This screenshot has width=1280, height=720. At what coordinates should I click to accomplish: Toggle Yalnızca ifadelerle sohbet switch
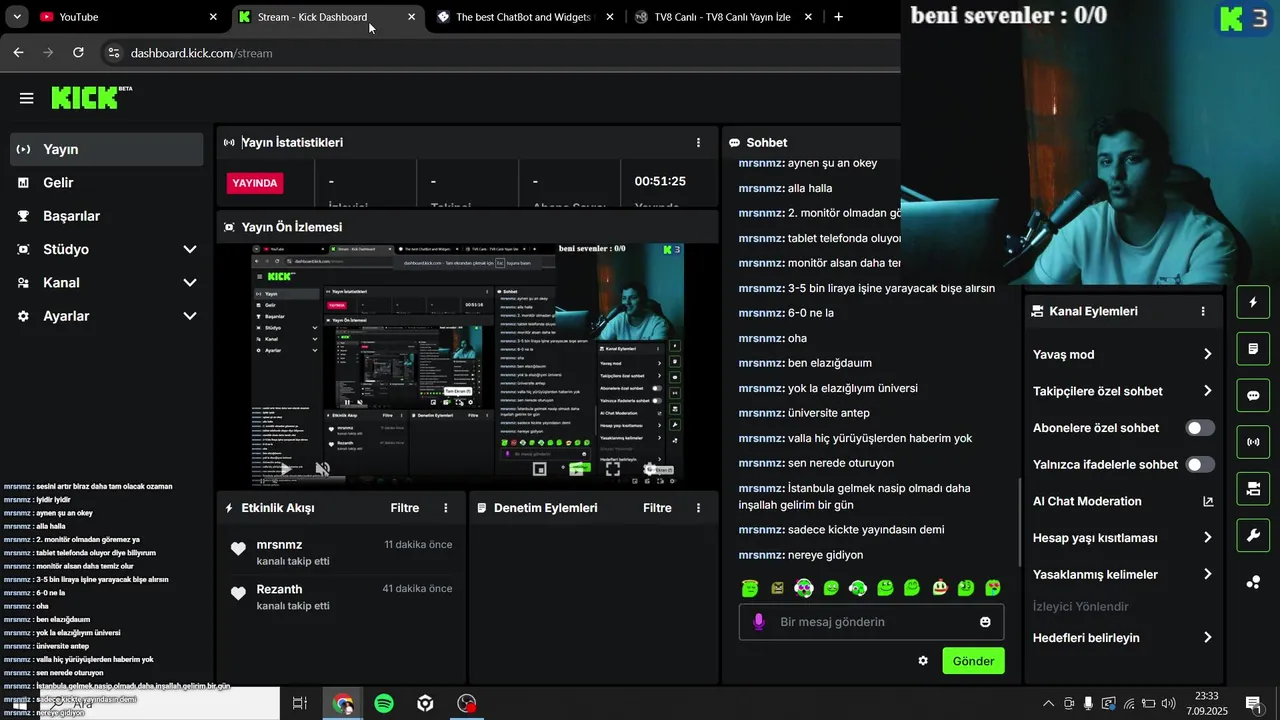point(1200,465)
